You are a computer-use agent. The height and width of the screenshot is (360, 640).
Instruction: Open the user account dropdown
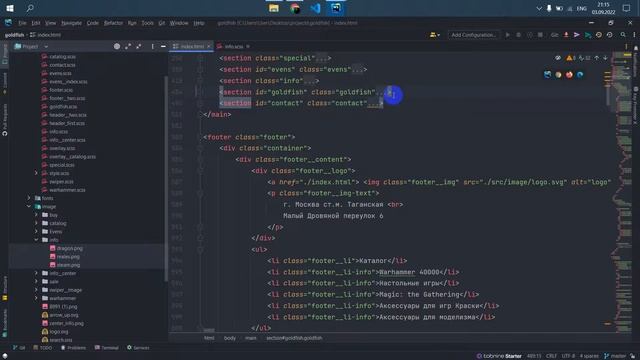[435, 35]
